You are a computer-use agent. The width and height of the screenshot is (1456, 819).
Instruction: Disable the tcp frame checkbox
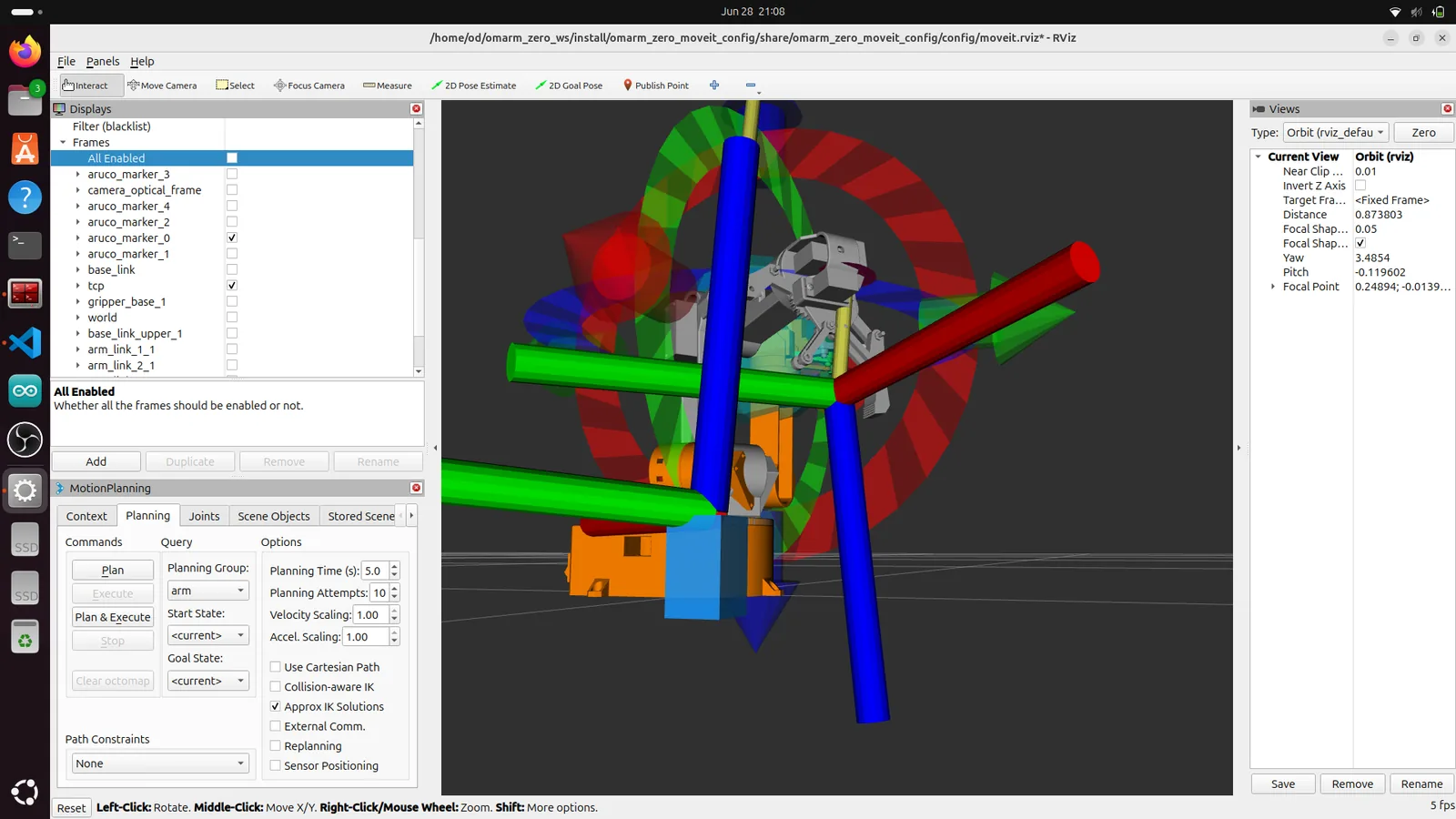click(232, 286)
